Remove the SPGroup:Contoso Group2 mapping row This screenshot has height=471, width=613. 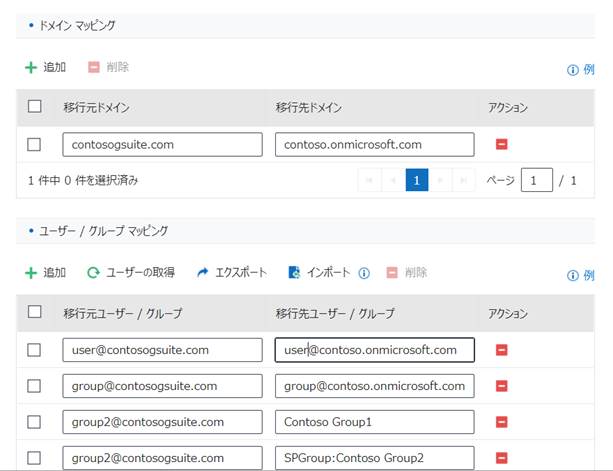(502, 458)
